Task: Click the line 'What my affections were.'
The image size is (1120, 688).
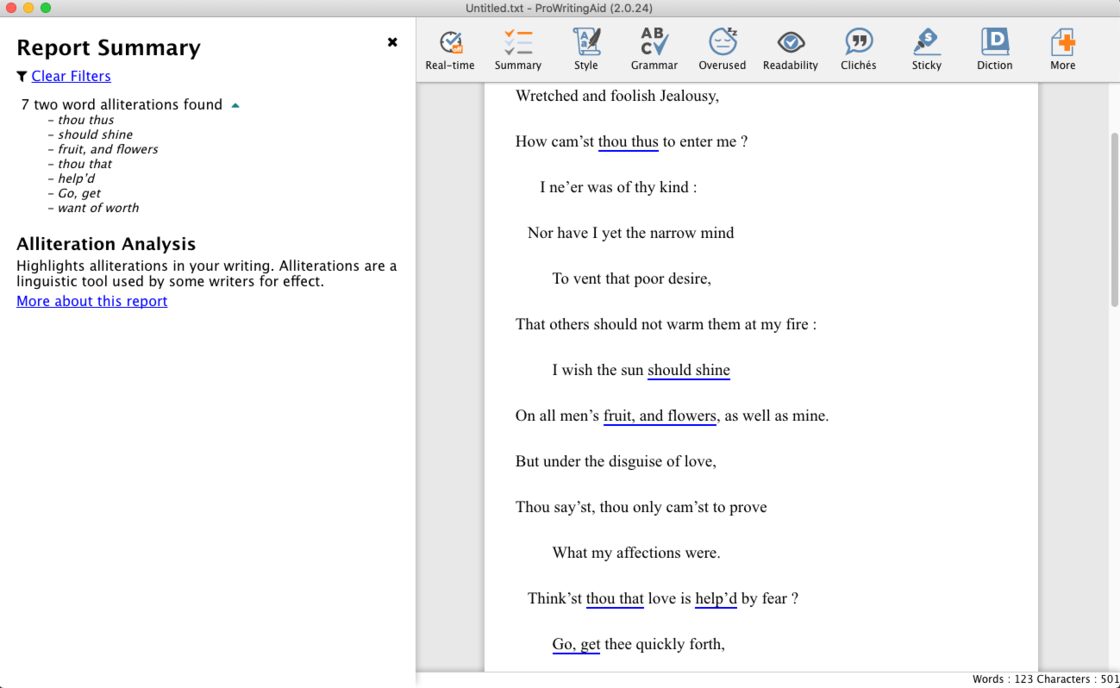Action: click(636, 553)
